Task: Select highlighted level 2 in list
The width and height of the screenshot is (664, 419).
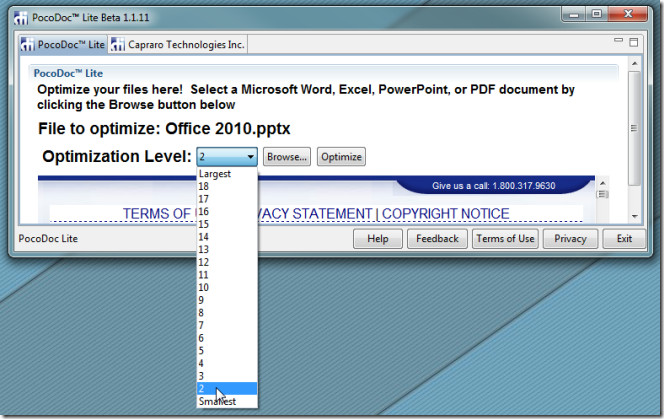Action: pos(227,388)
